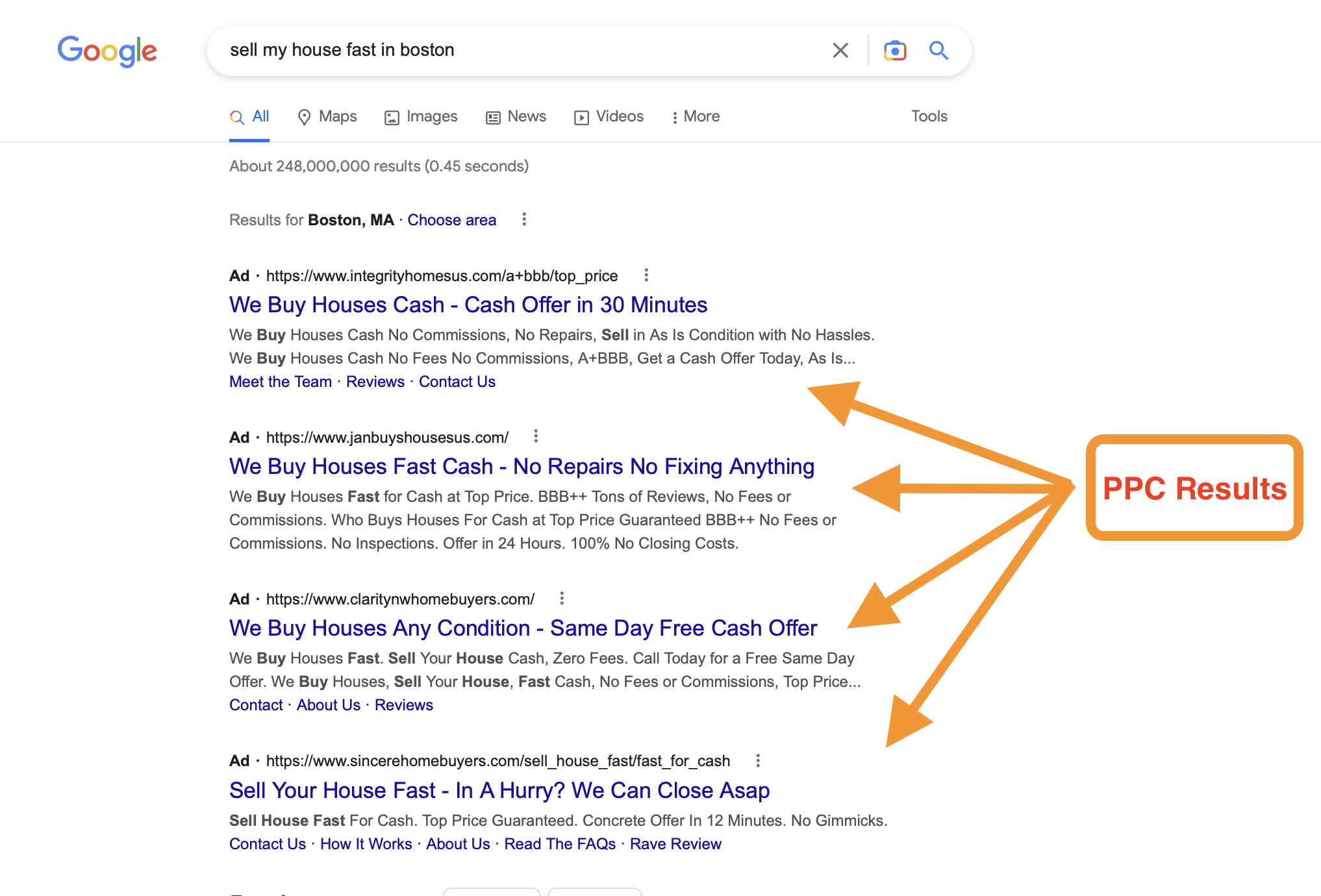Click into the search query field
1321x896 pixels.
click(507, 50)
